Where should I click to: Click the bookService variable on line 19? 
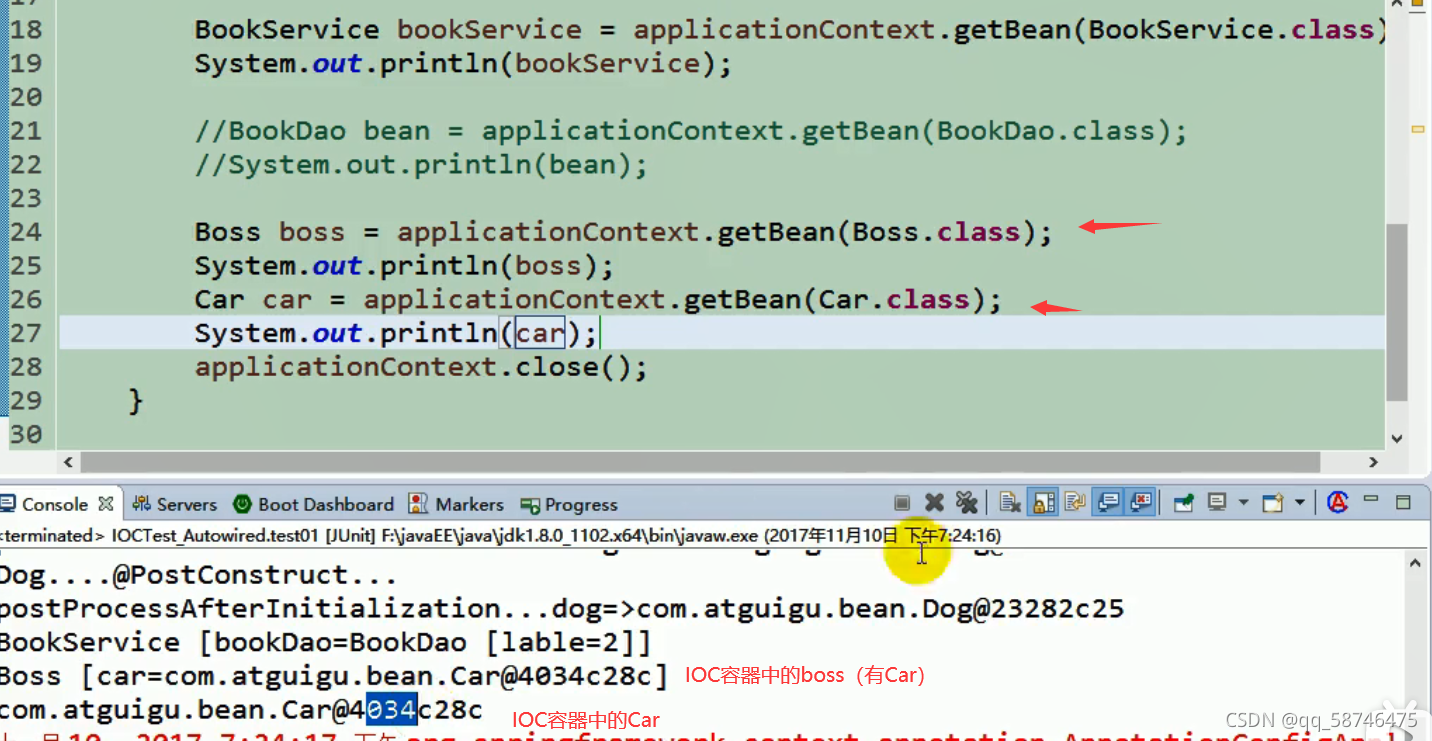point(608,64)
